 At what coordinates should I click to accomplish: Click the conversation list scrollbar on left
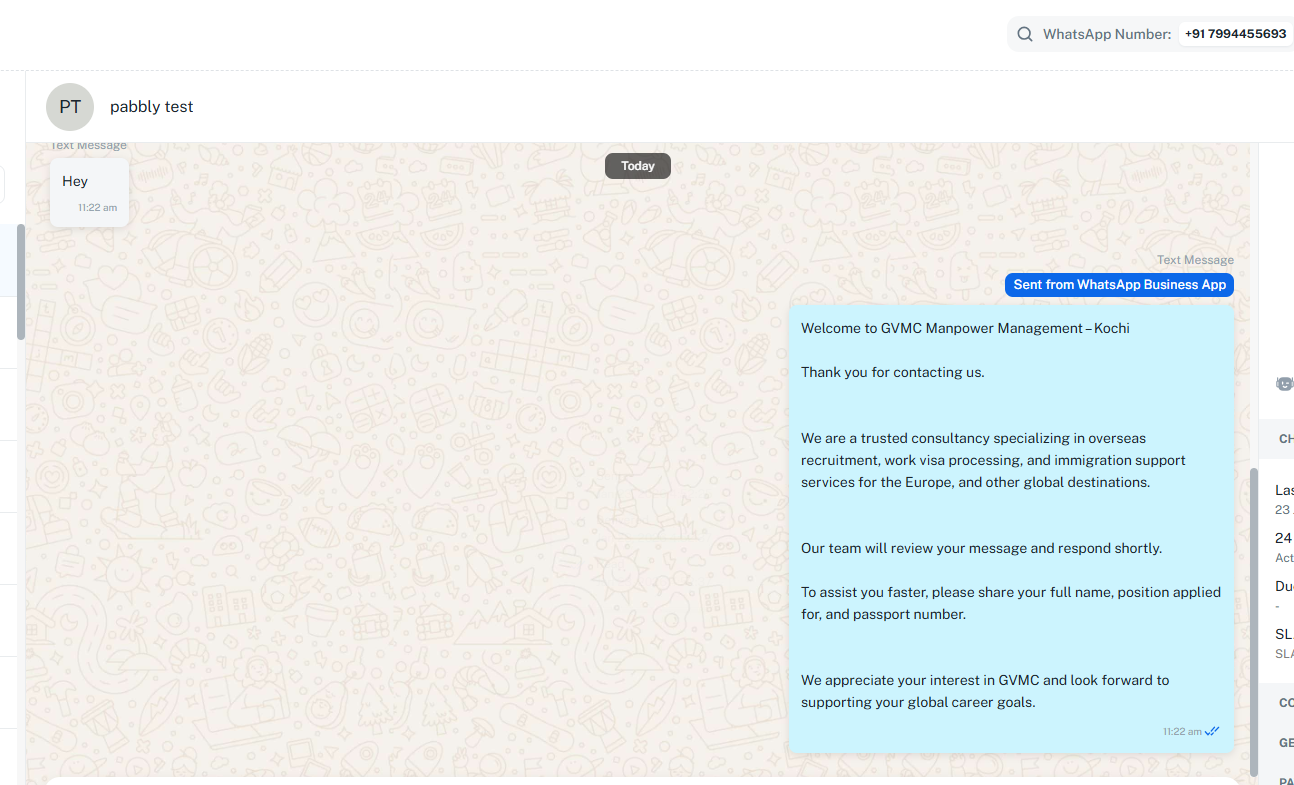(21, 282)
